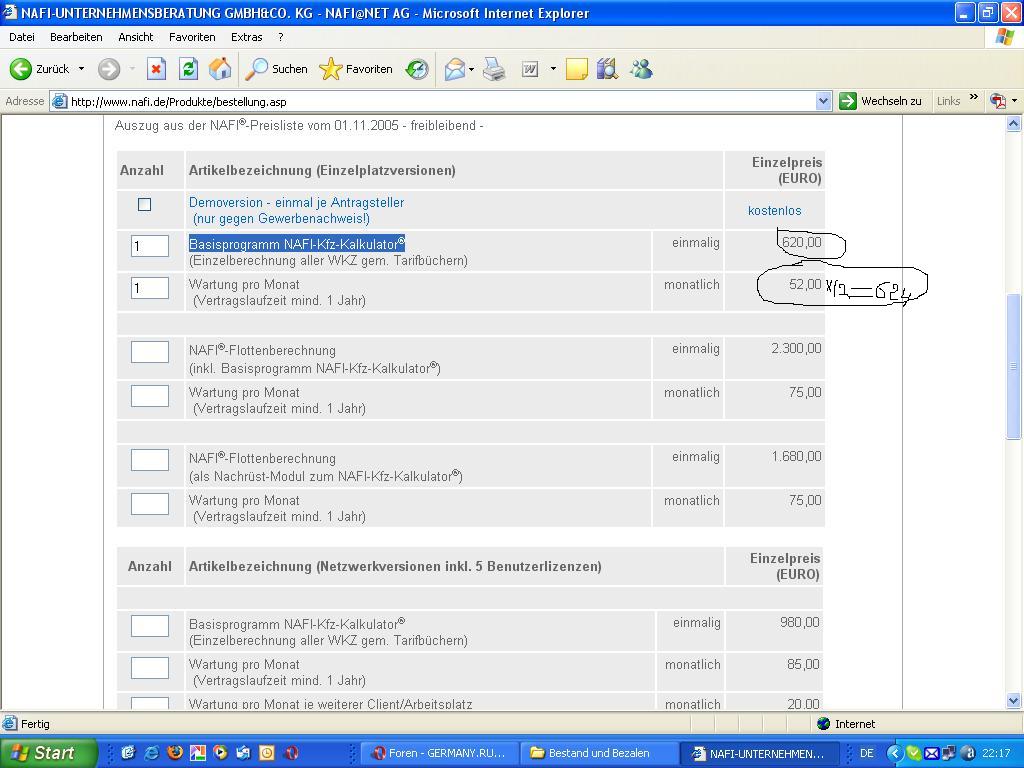Refresh the page with green arrows icon

point(188,69)
